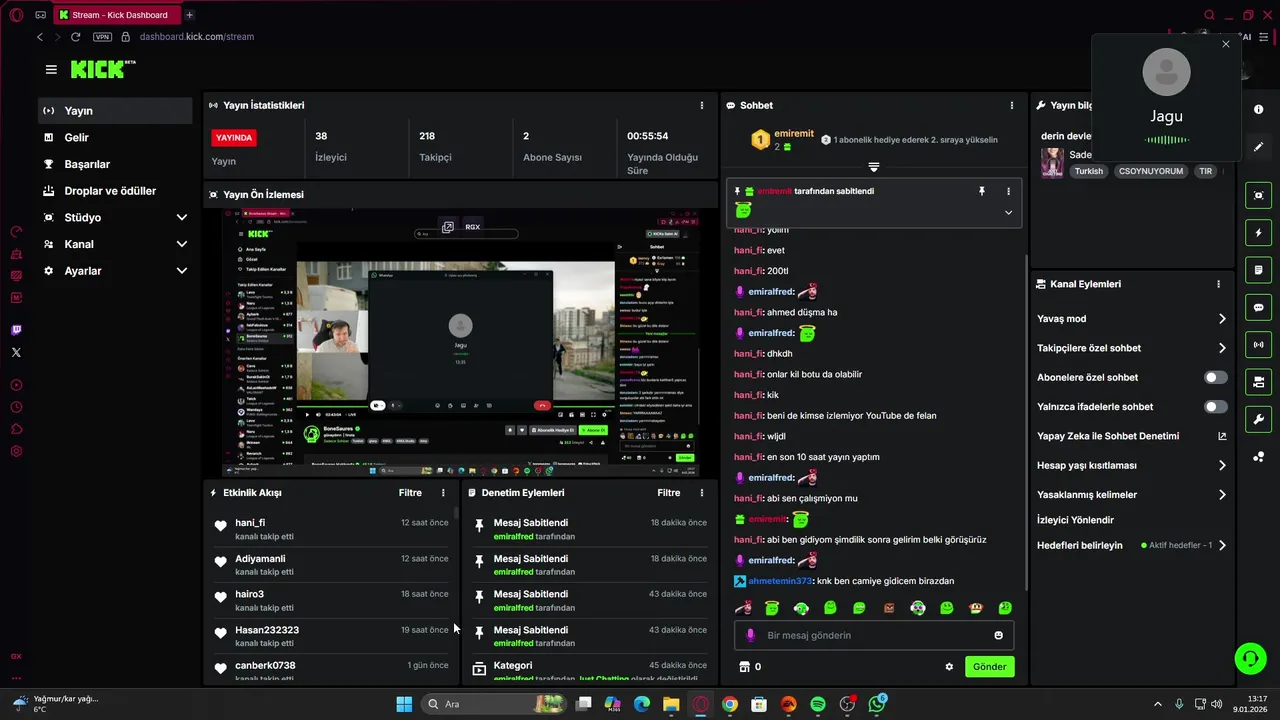Open the Windows Start menu

404,704
